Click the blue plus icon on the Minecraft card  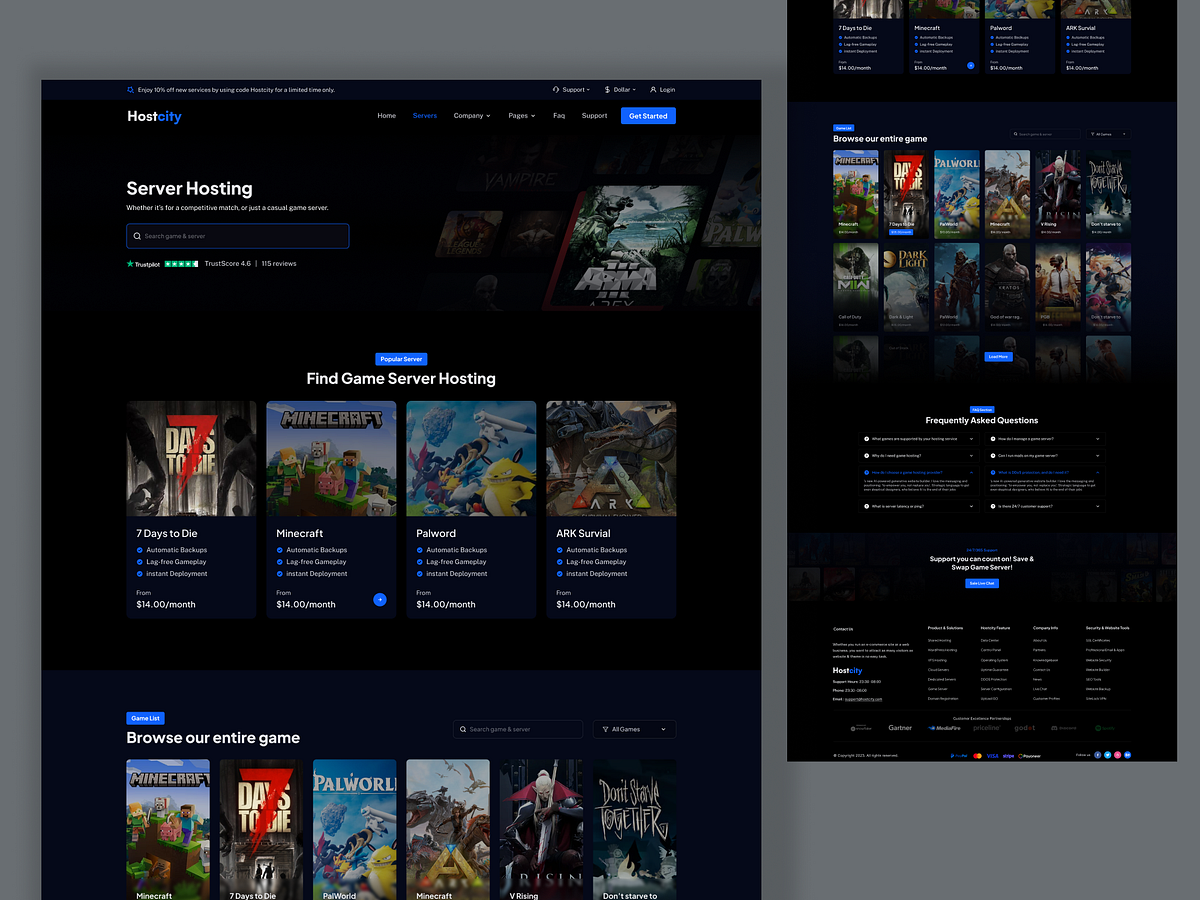tap(379, 600)
